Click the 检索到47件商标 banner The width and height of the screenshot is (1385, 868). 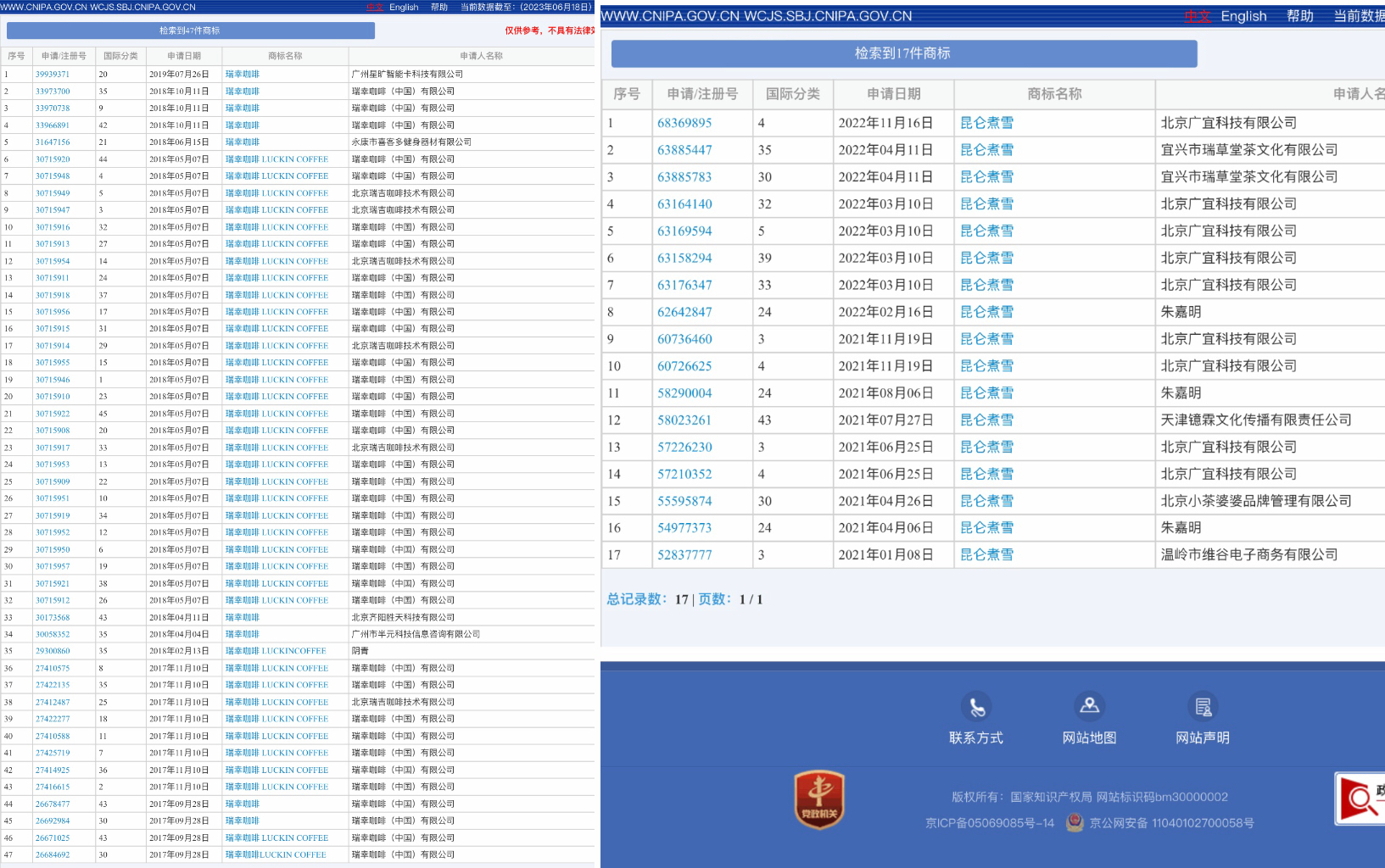pyautogui.click(x=190, y=31)
